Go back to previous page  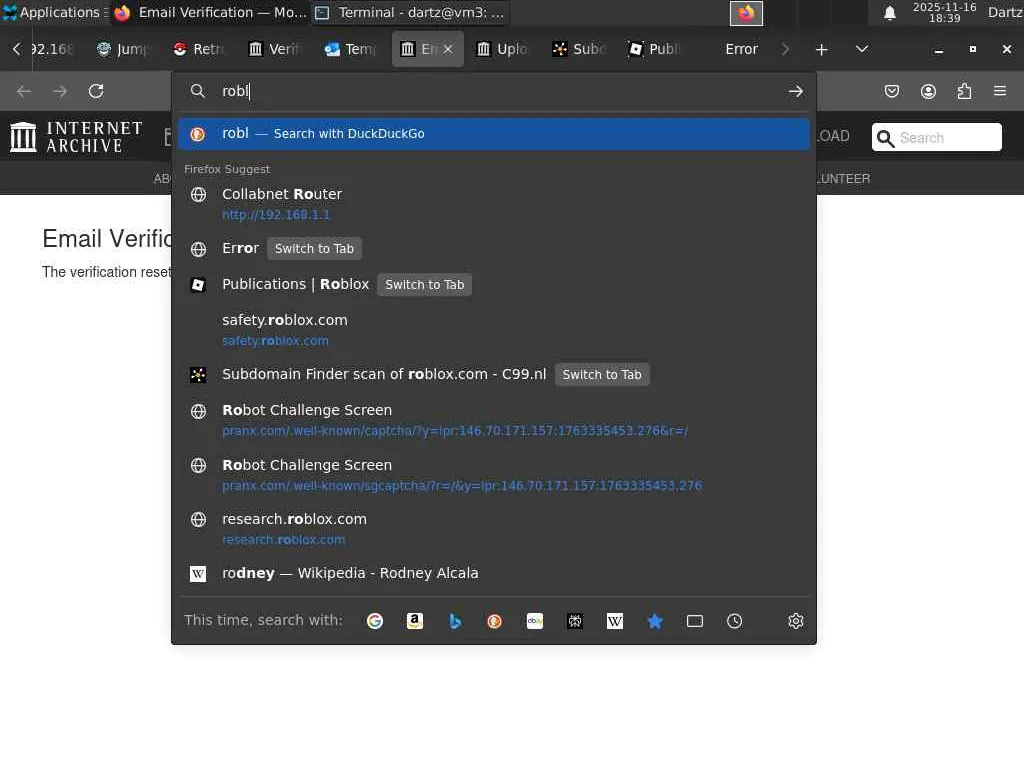(x=24, y=91)
